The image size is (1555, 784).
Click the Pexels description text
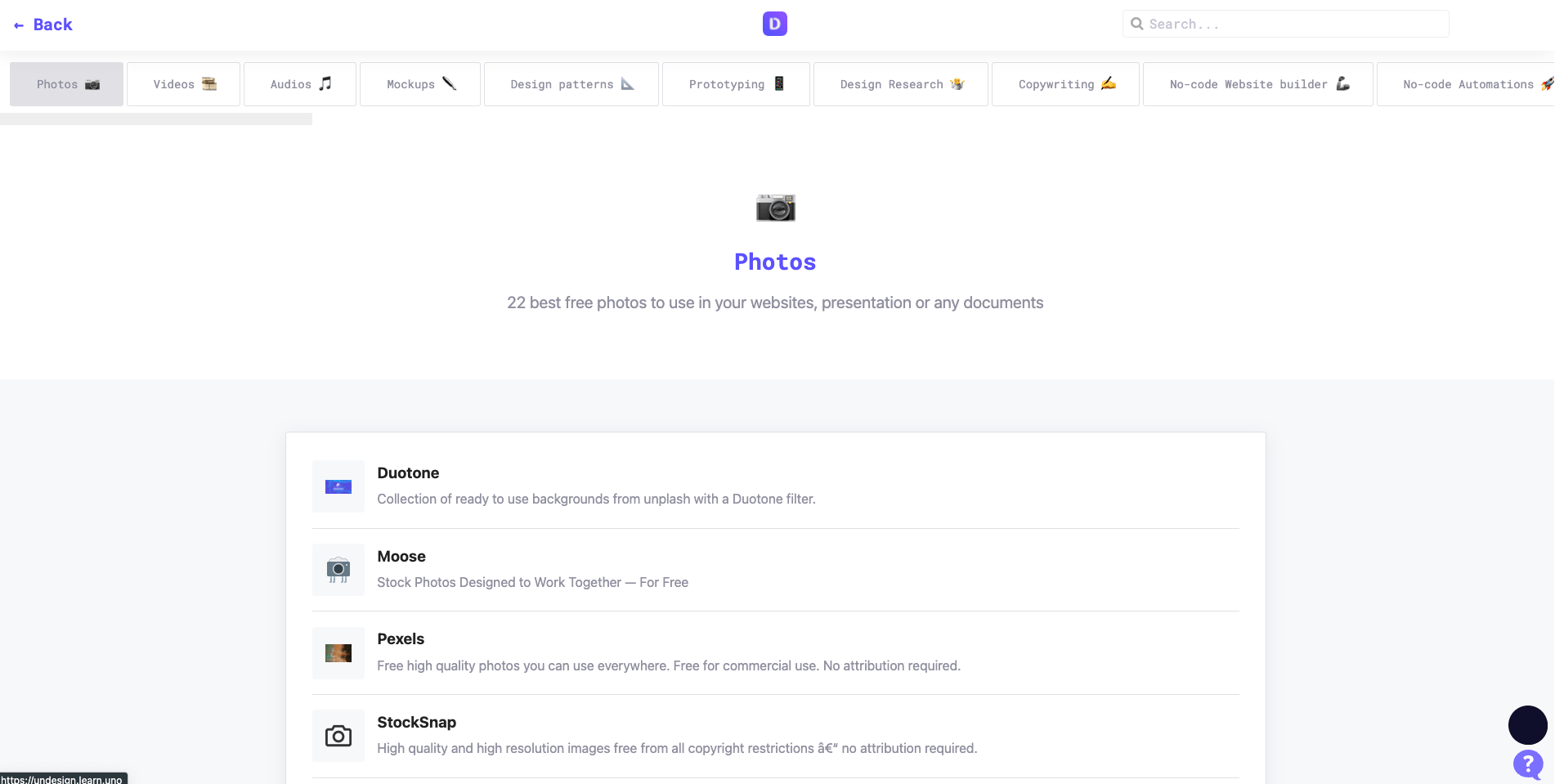(669, 665)
